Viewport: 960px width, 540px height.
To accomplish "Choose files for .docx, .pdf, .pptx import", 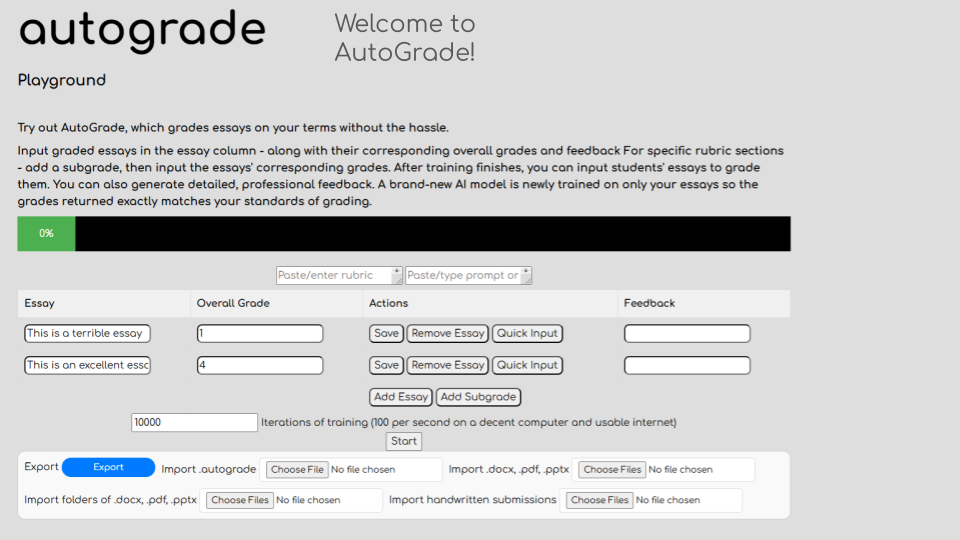I will (612, 470).
